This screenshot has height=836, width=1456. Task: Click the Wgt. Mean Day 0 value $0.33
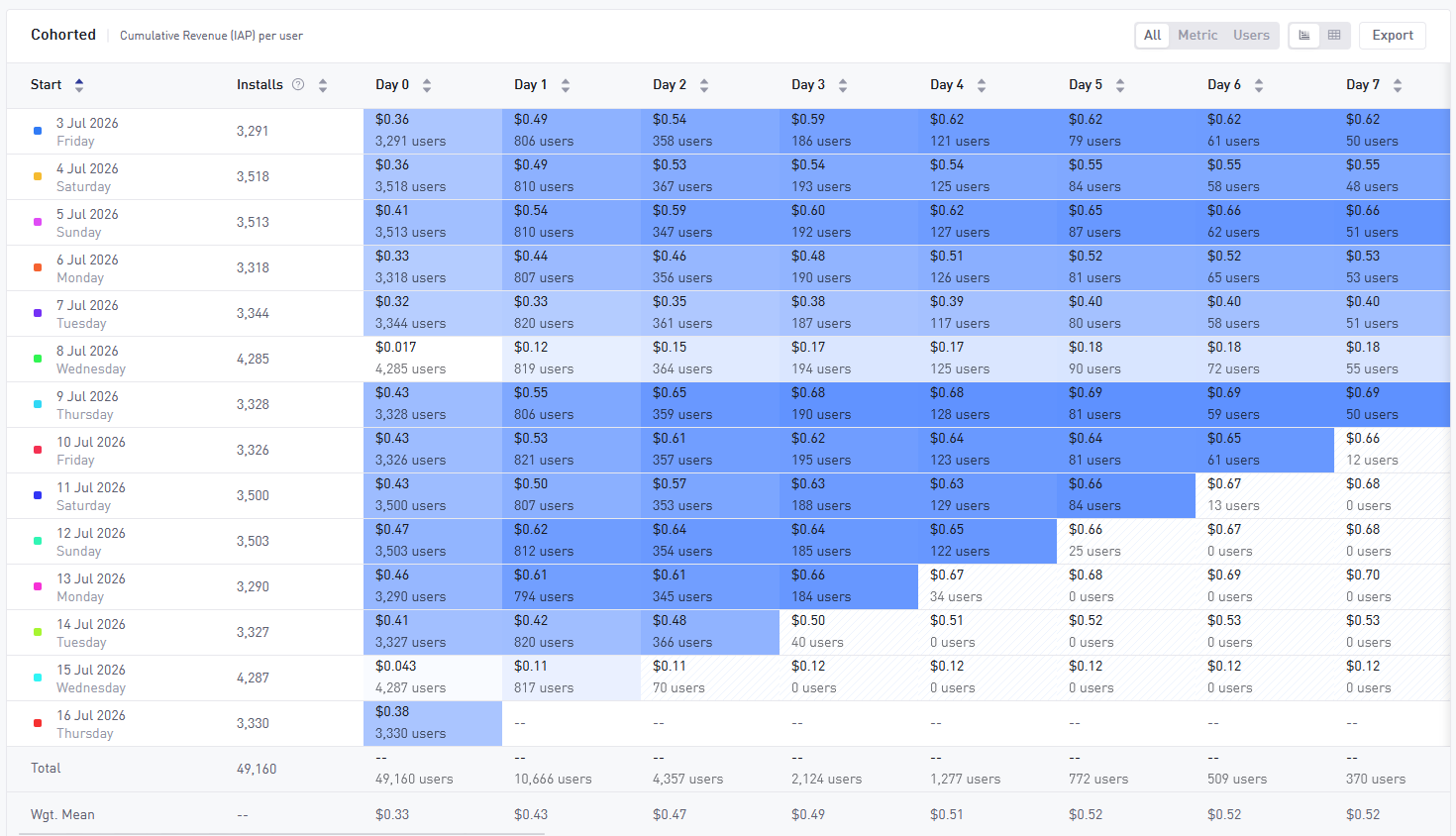pyautogui.click(x=392, y=815)
